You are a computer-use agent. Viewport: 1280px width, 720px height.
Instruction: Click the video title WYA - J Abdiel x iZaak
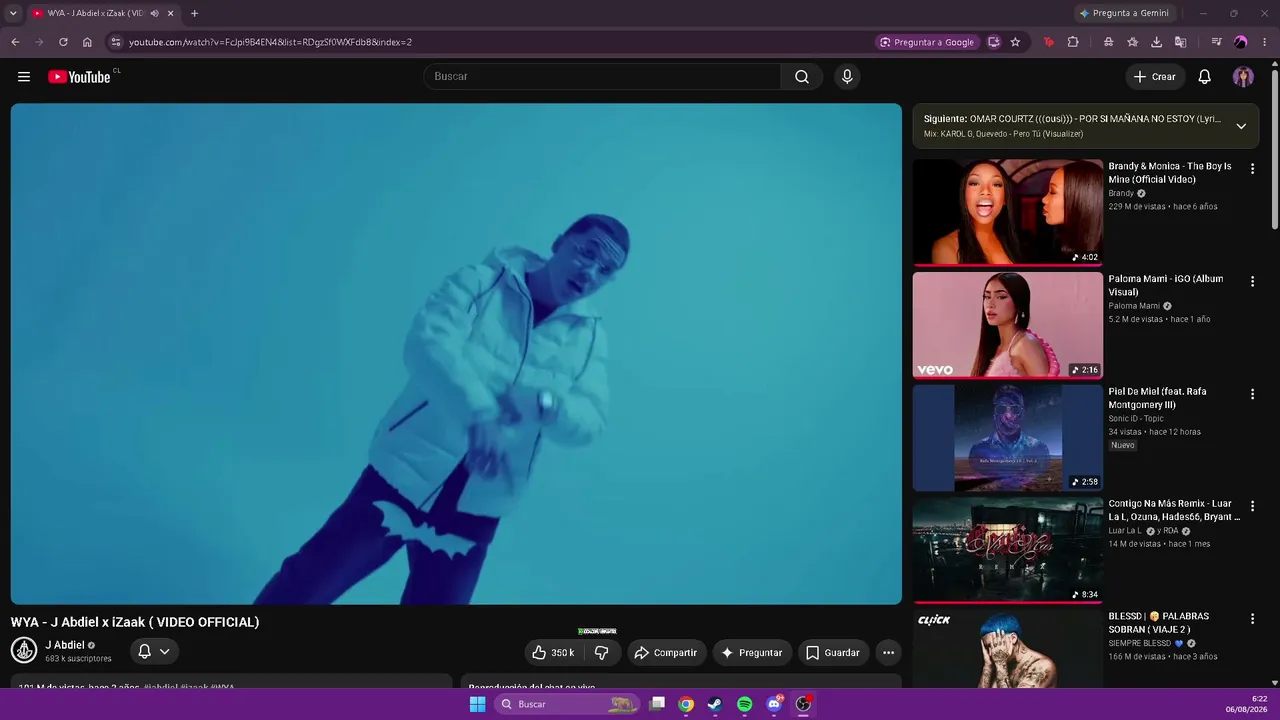click(x=135, y=622)
